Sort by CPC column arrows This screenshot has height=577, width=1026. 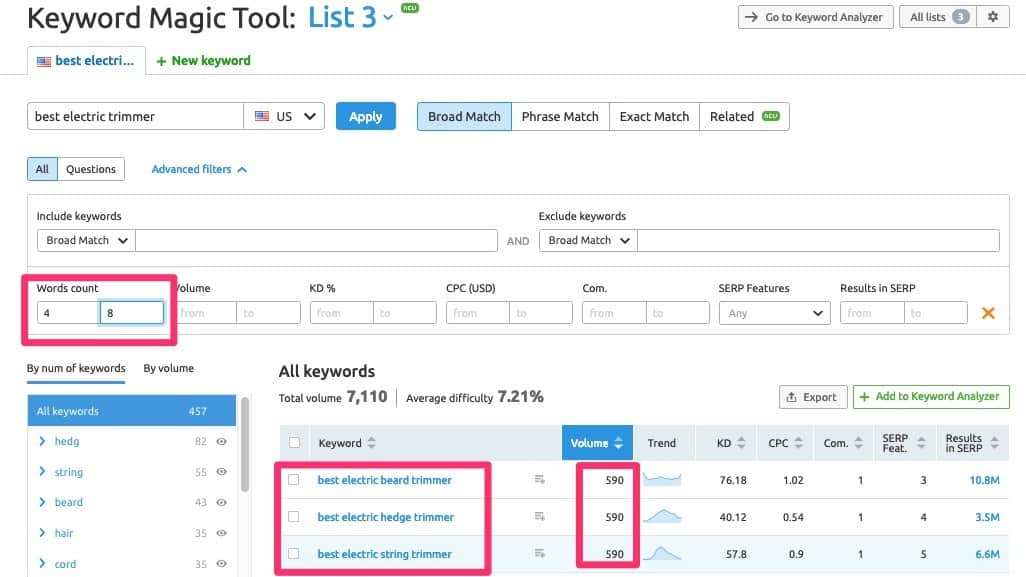pos(798,443)
